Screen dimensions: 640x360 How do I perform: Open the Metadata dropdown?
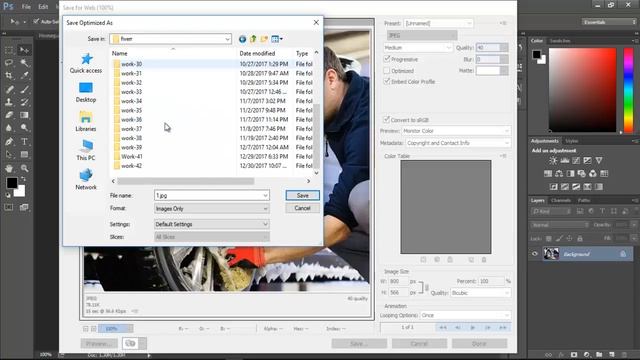click(x=458, y=143)
